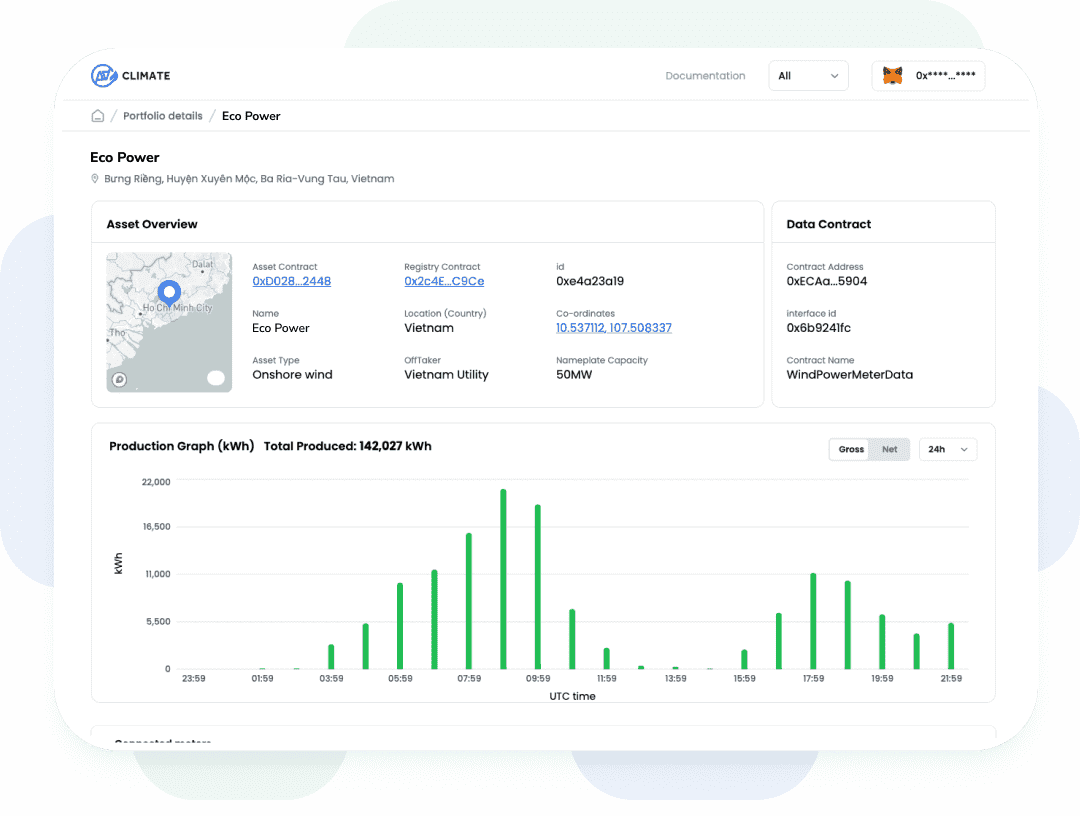Click the Mapbox logo on the map
This screenshot has width=1080, height=816.
(119, 379)
